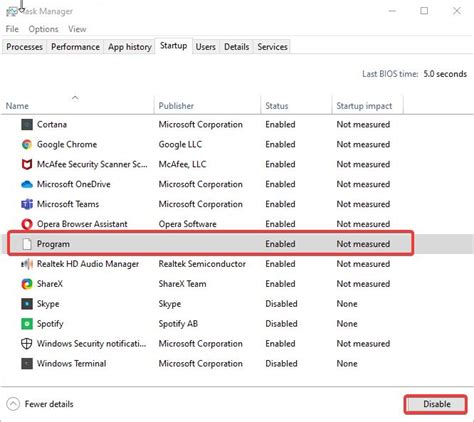Screen dimensions: 474x422
Task: Click the Google Chrome icon
Action: point(27,145)
